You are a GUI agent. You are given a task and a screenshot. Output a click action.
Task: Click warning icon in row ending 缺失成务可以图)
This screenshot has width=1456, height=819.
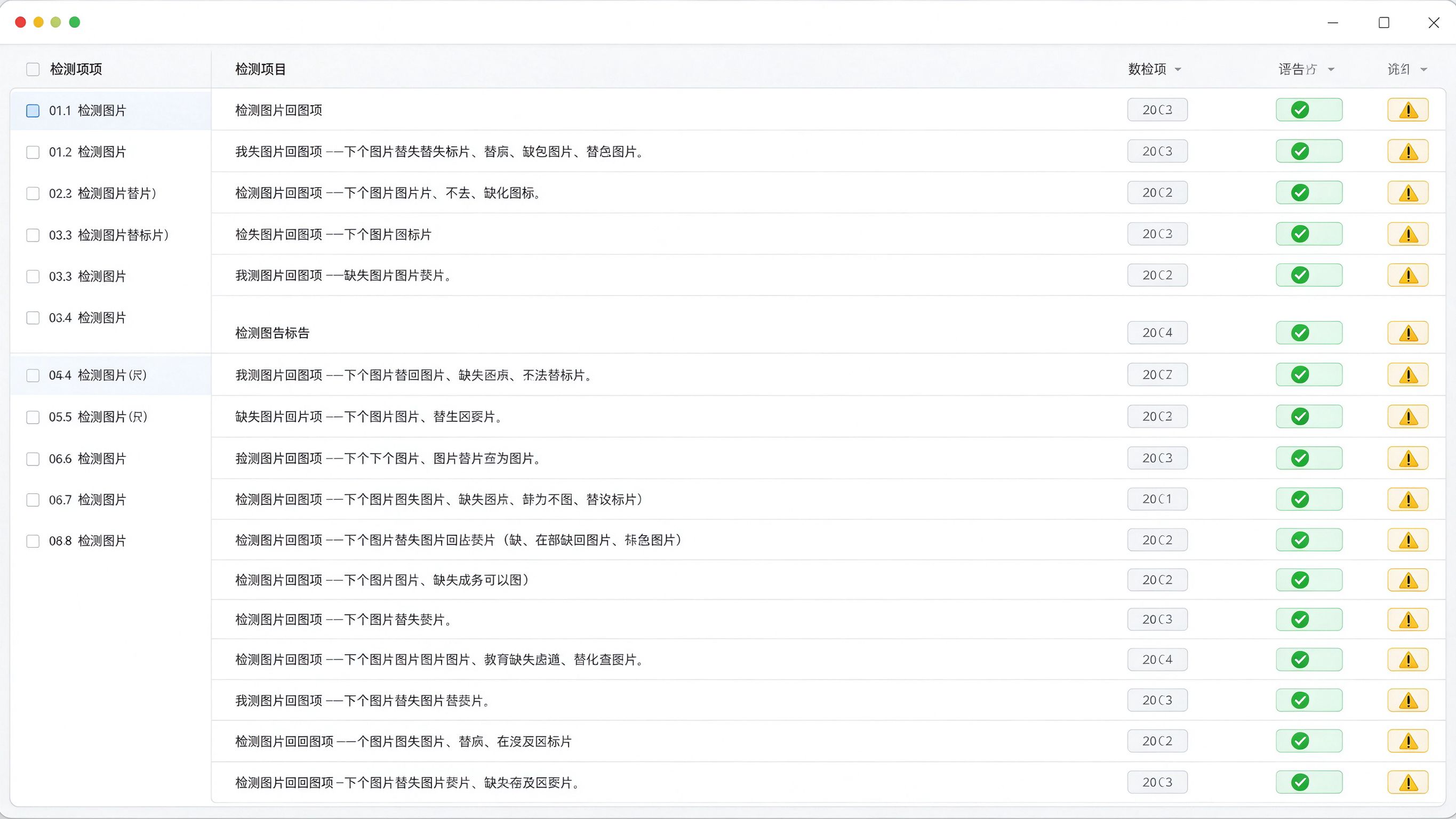pyautogui.click(x=1408, y=581)
